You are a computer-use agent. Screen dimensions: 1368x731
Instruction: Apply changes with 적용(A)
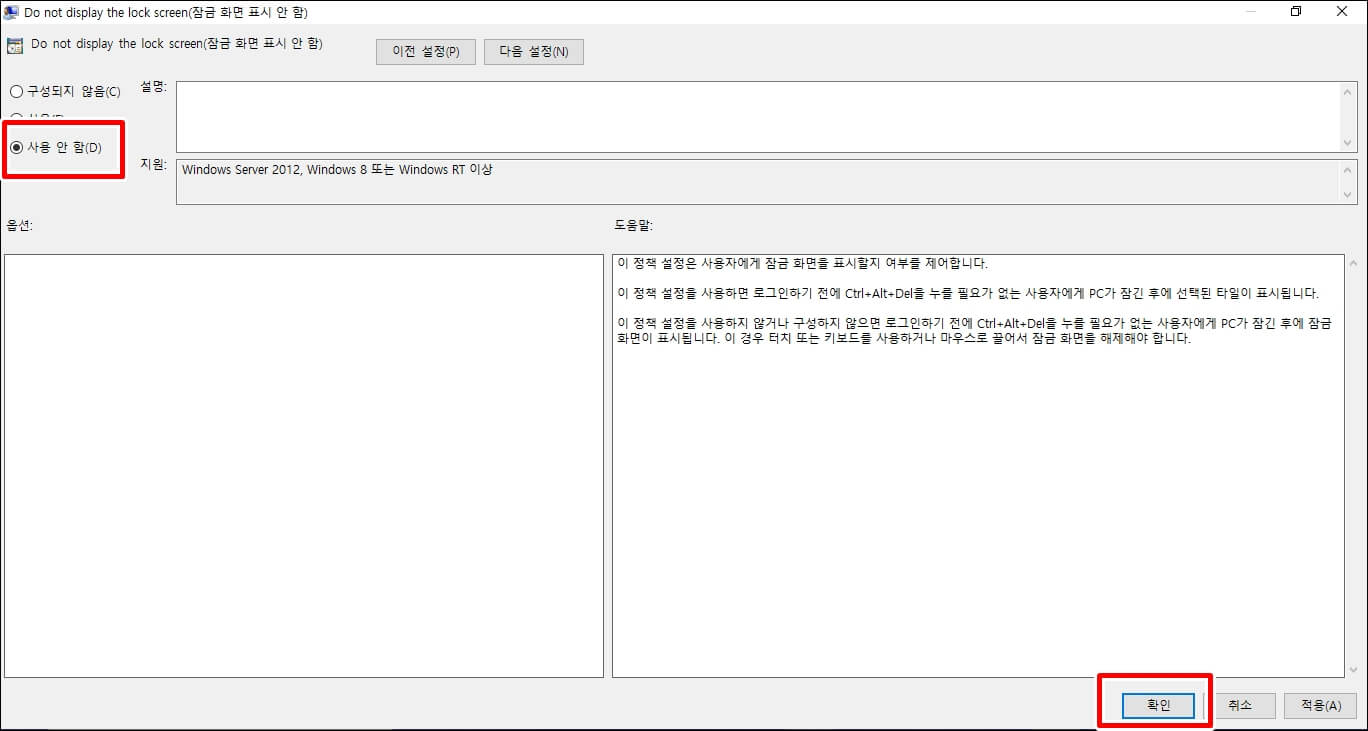(1321, 705)
